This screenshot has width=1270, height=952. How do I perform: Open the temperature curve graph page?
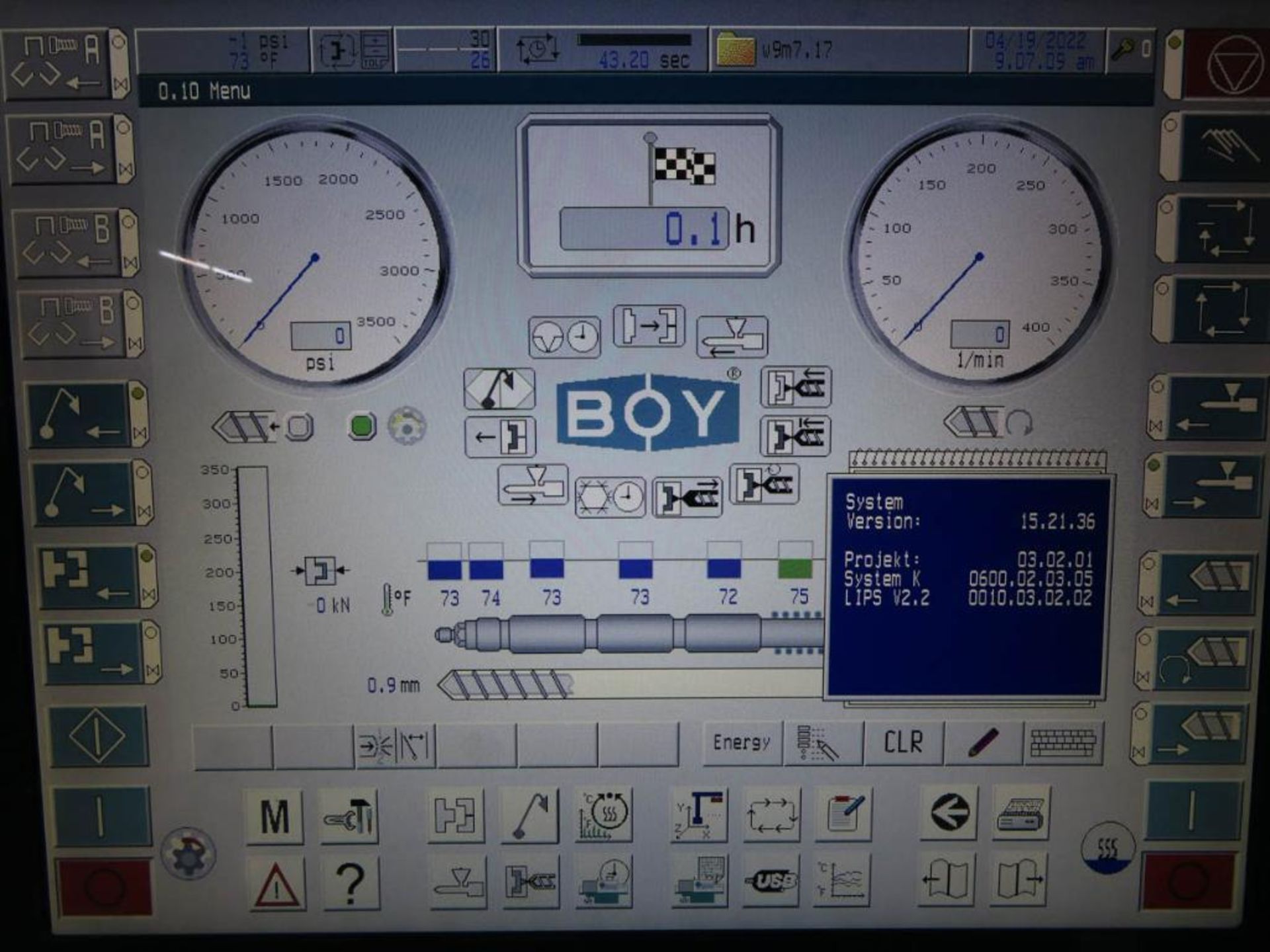tap(843, 880)
